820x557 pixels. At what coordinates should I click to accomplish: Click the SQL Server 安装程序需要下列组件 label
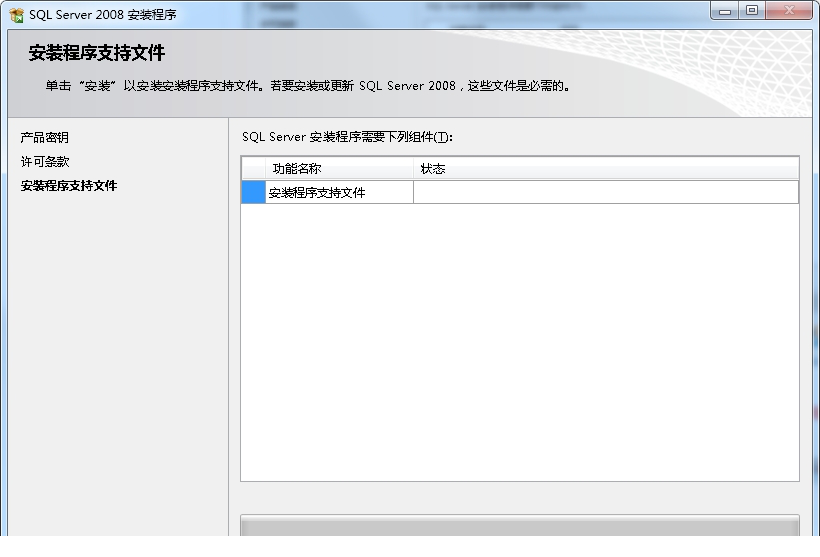coord(347,137)
